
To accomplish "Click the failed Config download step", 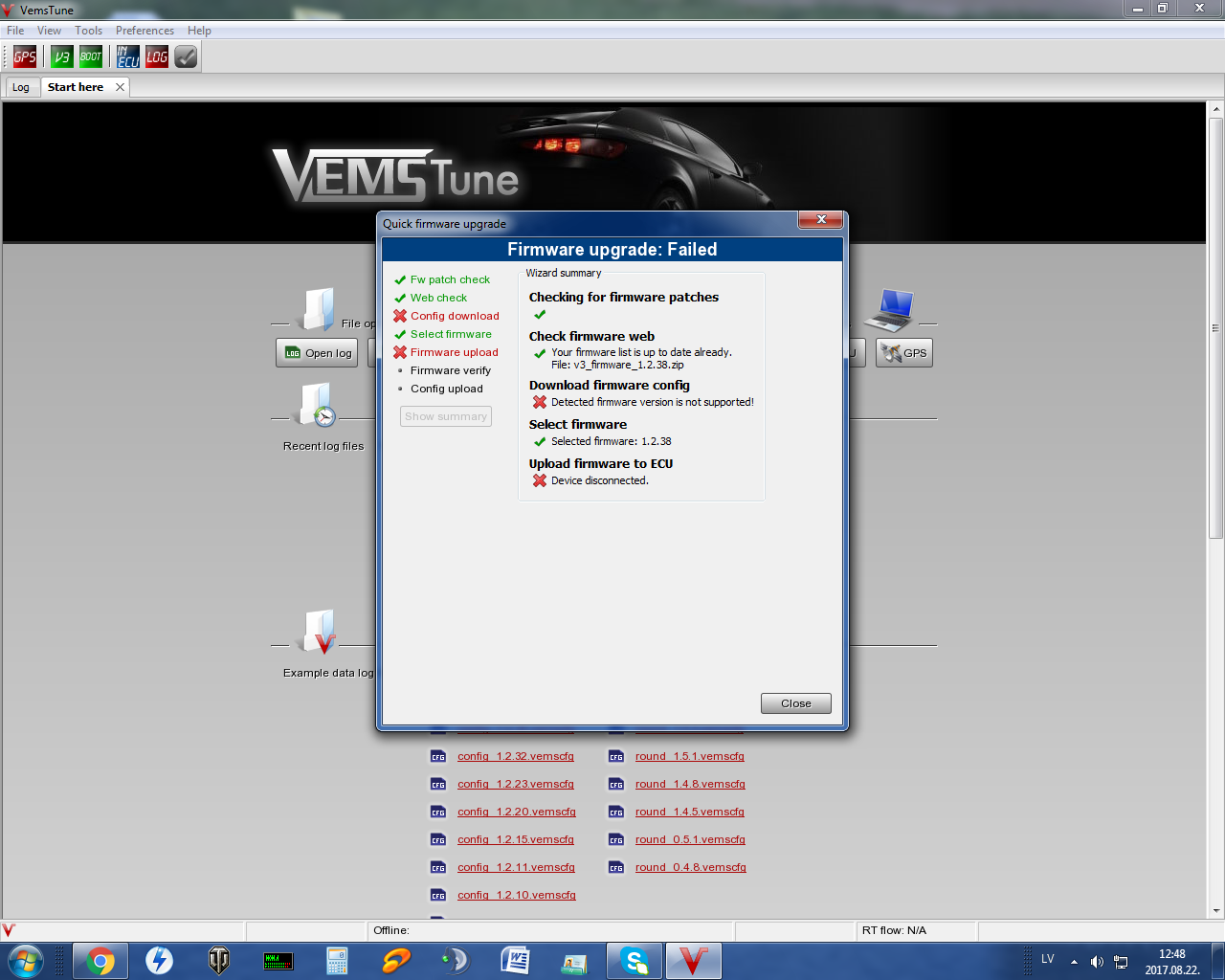I will pyautogui.click(x=455, y=316).
